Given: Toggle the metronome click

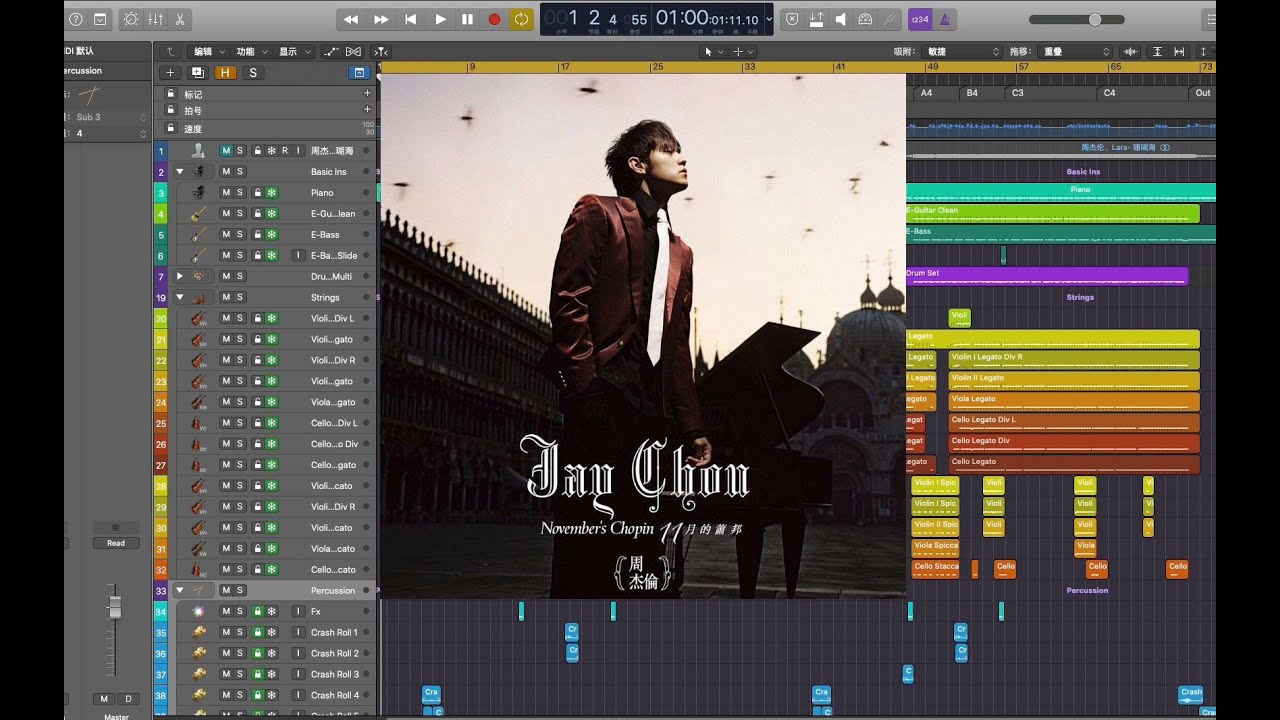Looking at the screenshot, I should click(x=945, y=19).
